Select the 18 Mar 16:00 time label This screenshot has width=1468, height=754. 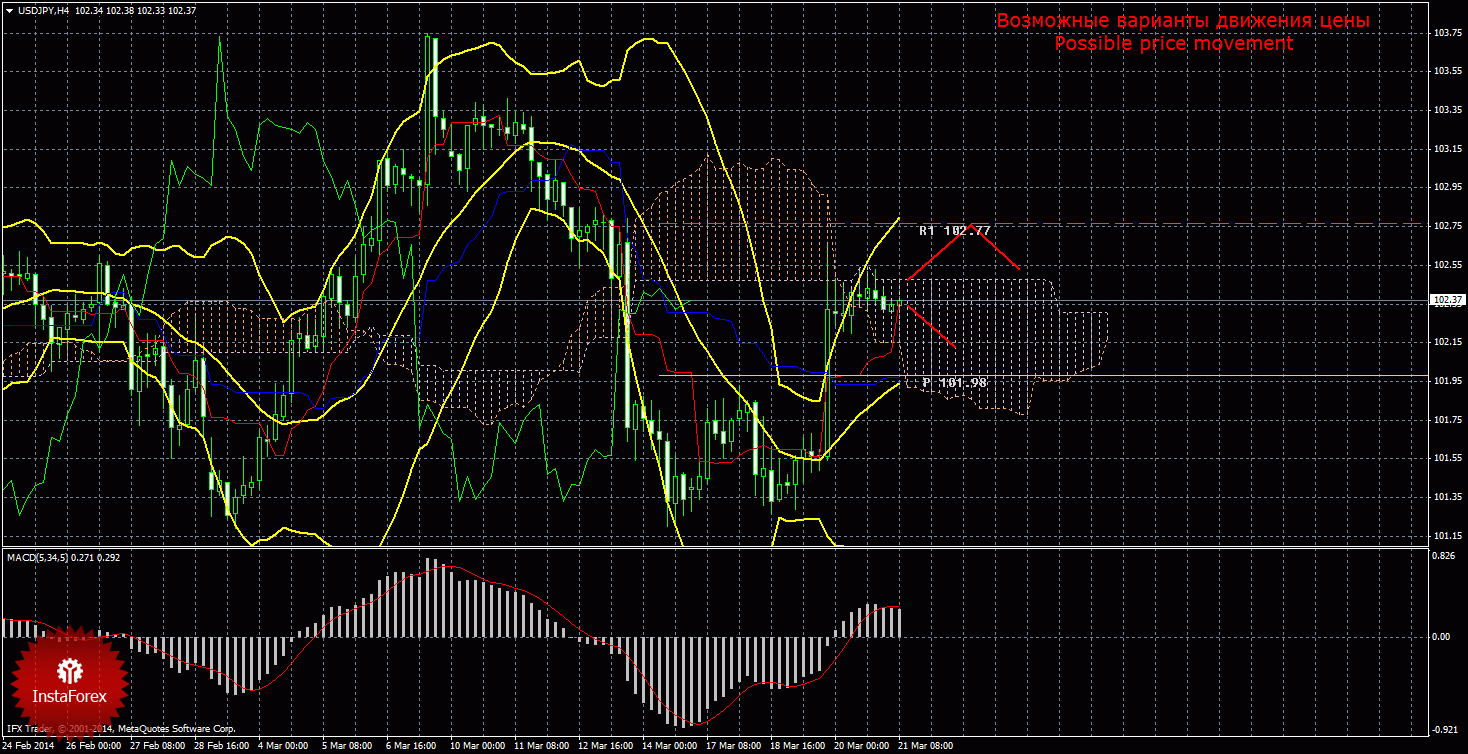pyautogui.click(x=798, y=746)
